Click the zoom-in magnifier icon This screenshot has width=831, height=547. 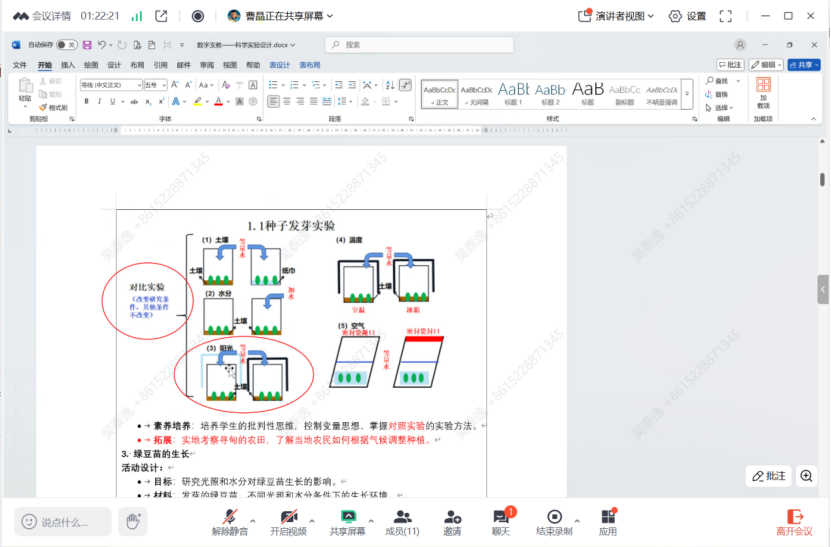pyautogui.click(x=807, y=476)
